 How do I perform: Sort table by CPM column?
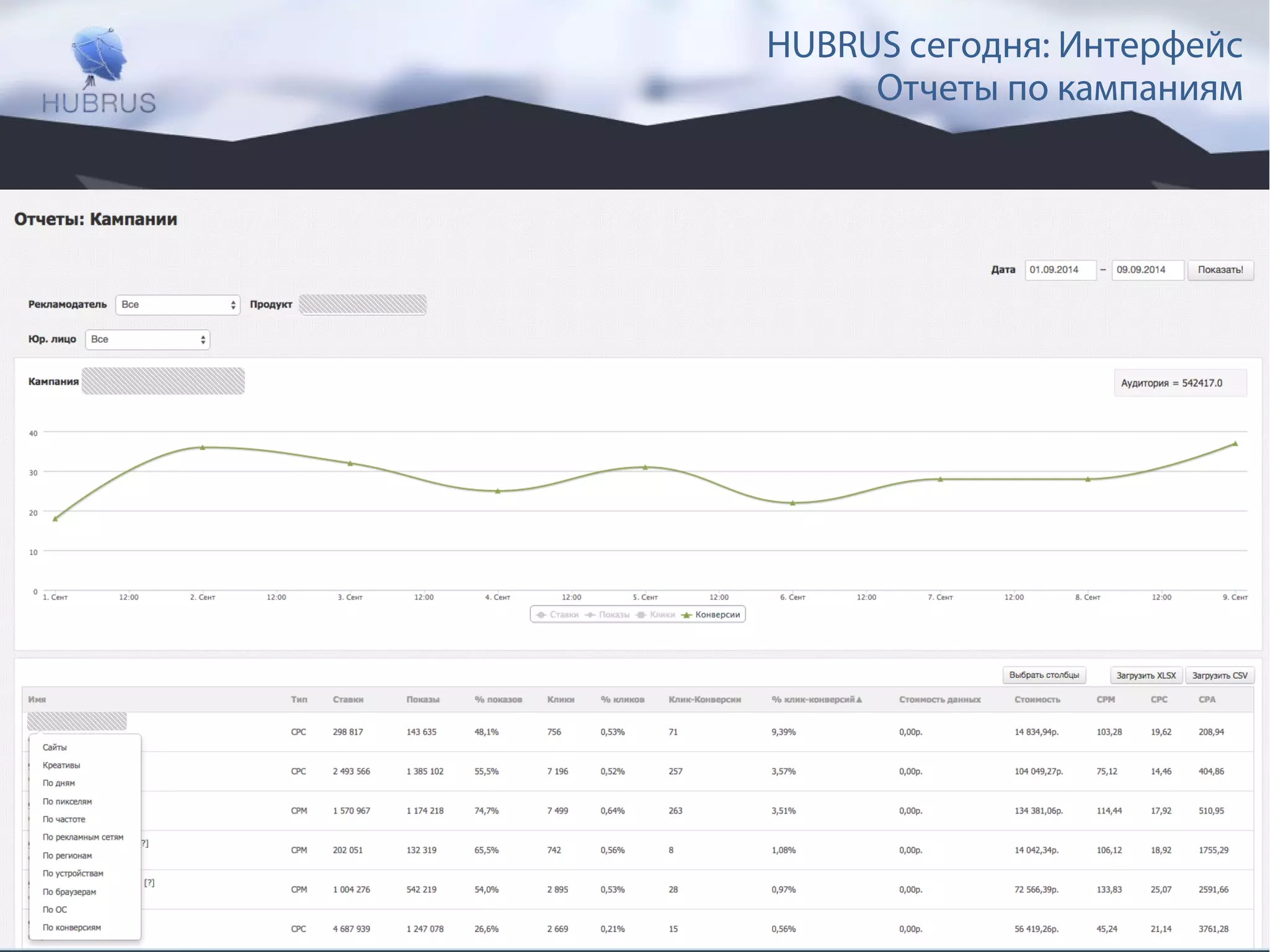(x=1106, y=700)
